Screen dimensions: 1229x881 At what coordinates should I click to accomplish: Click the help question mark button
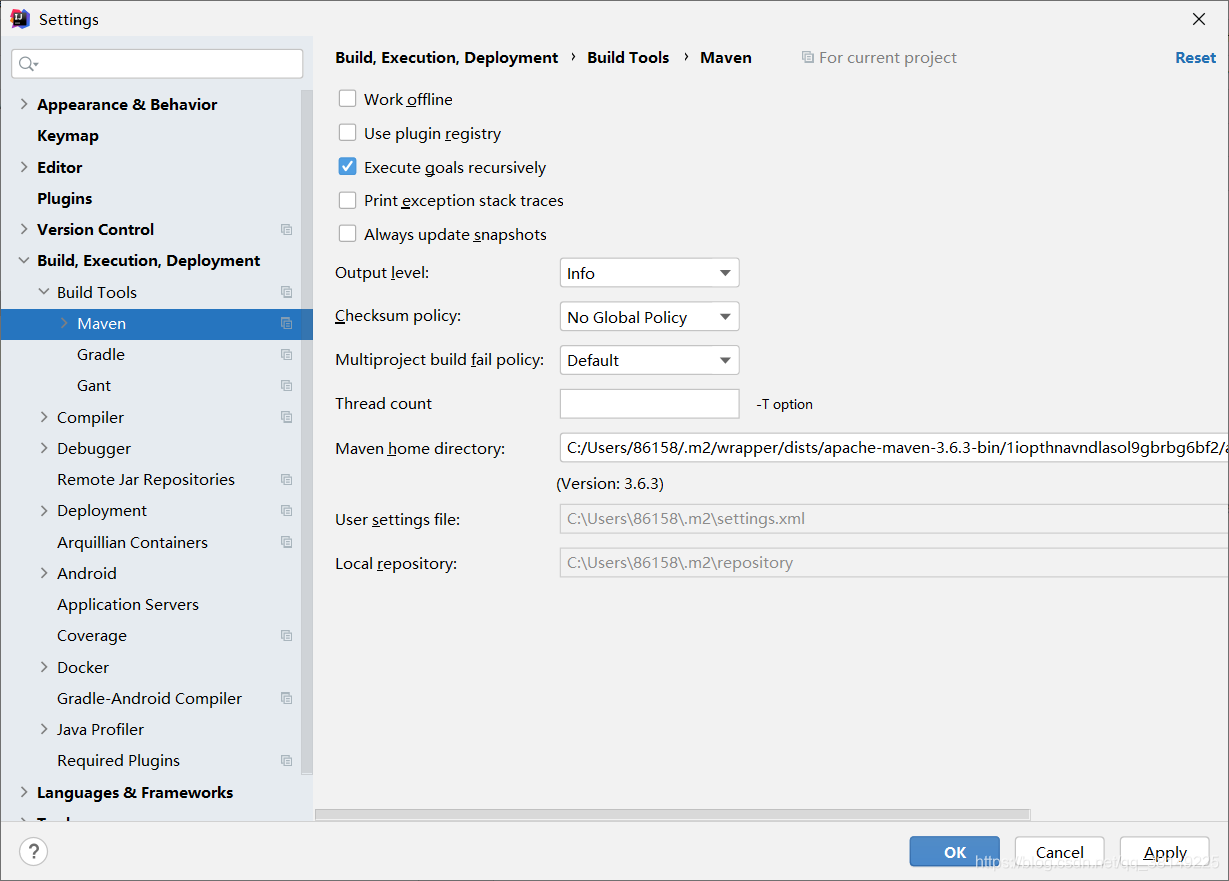pos(33,851)
